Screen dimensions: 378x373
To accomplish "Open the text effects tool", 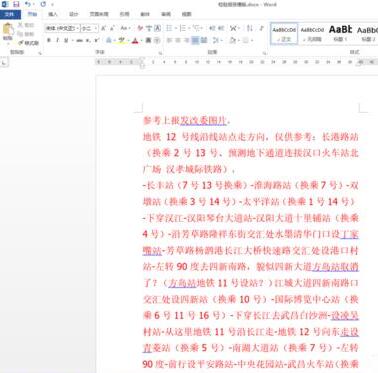I will [109, 41].
